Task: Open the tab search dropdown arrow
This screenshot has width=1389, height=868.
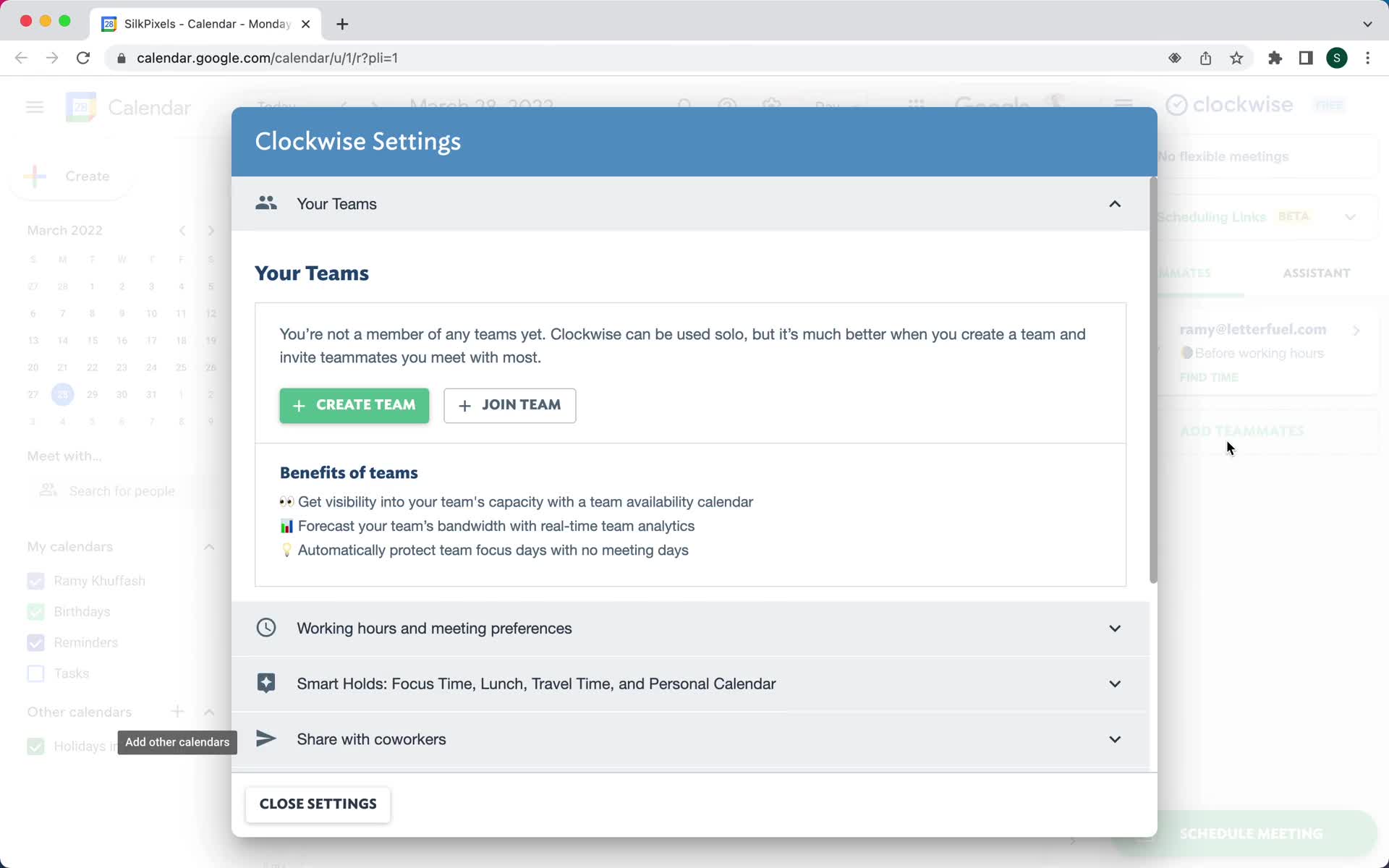Action: pos(1367,24)
